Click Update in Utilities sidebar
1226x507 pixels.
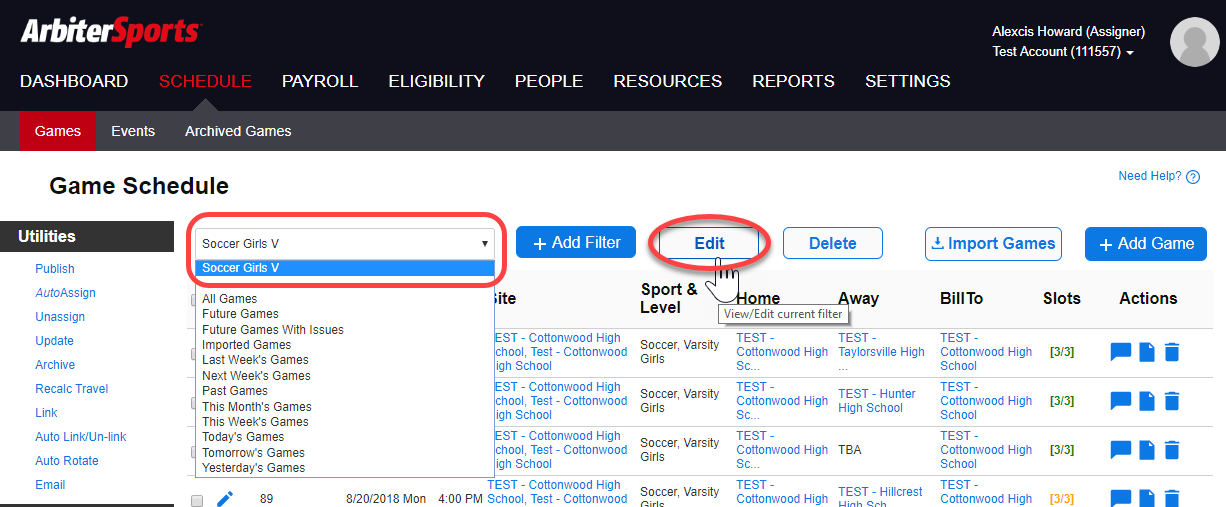tap(55, 341)
